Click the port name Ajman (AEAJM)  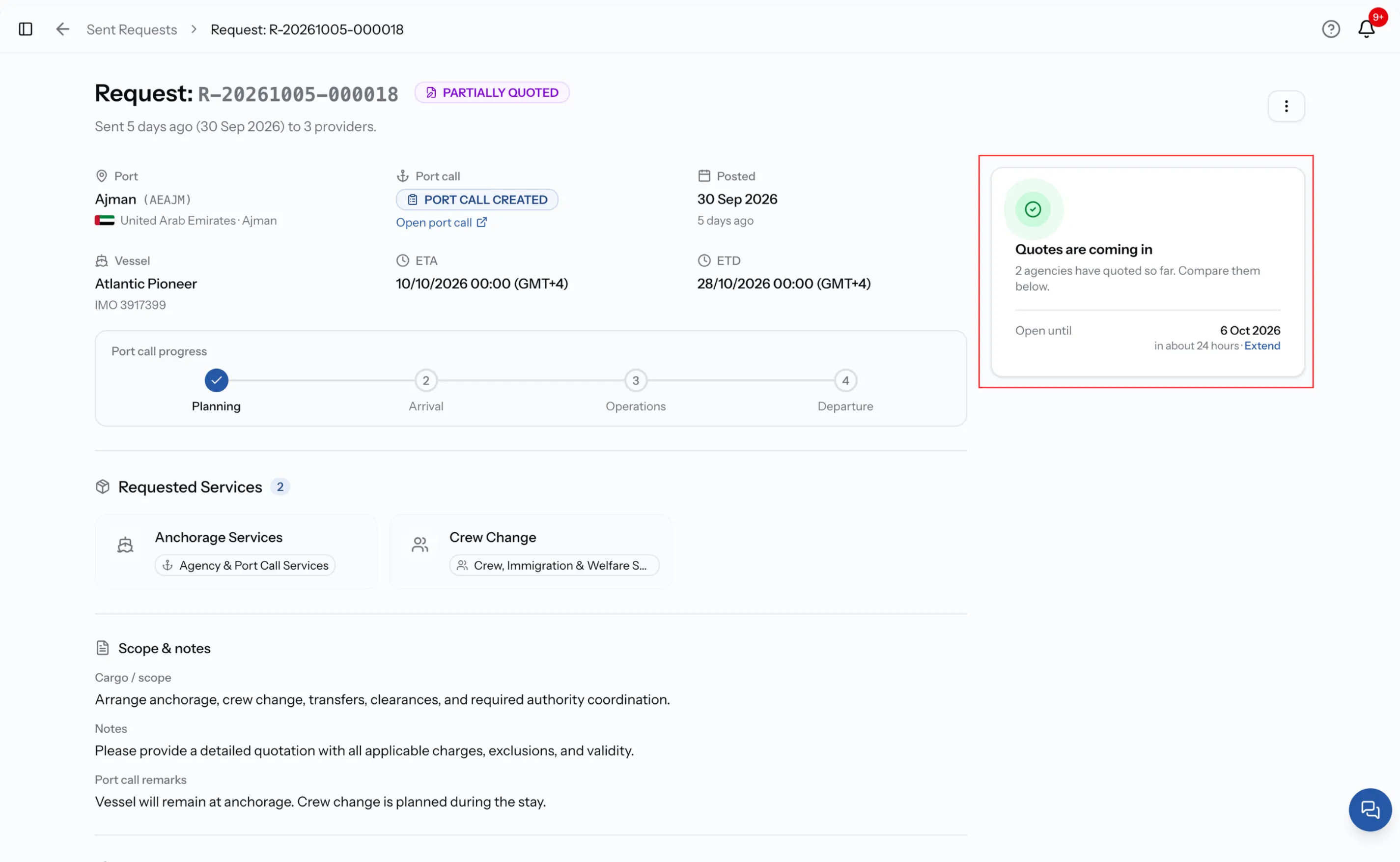point(143,200)
